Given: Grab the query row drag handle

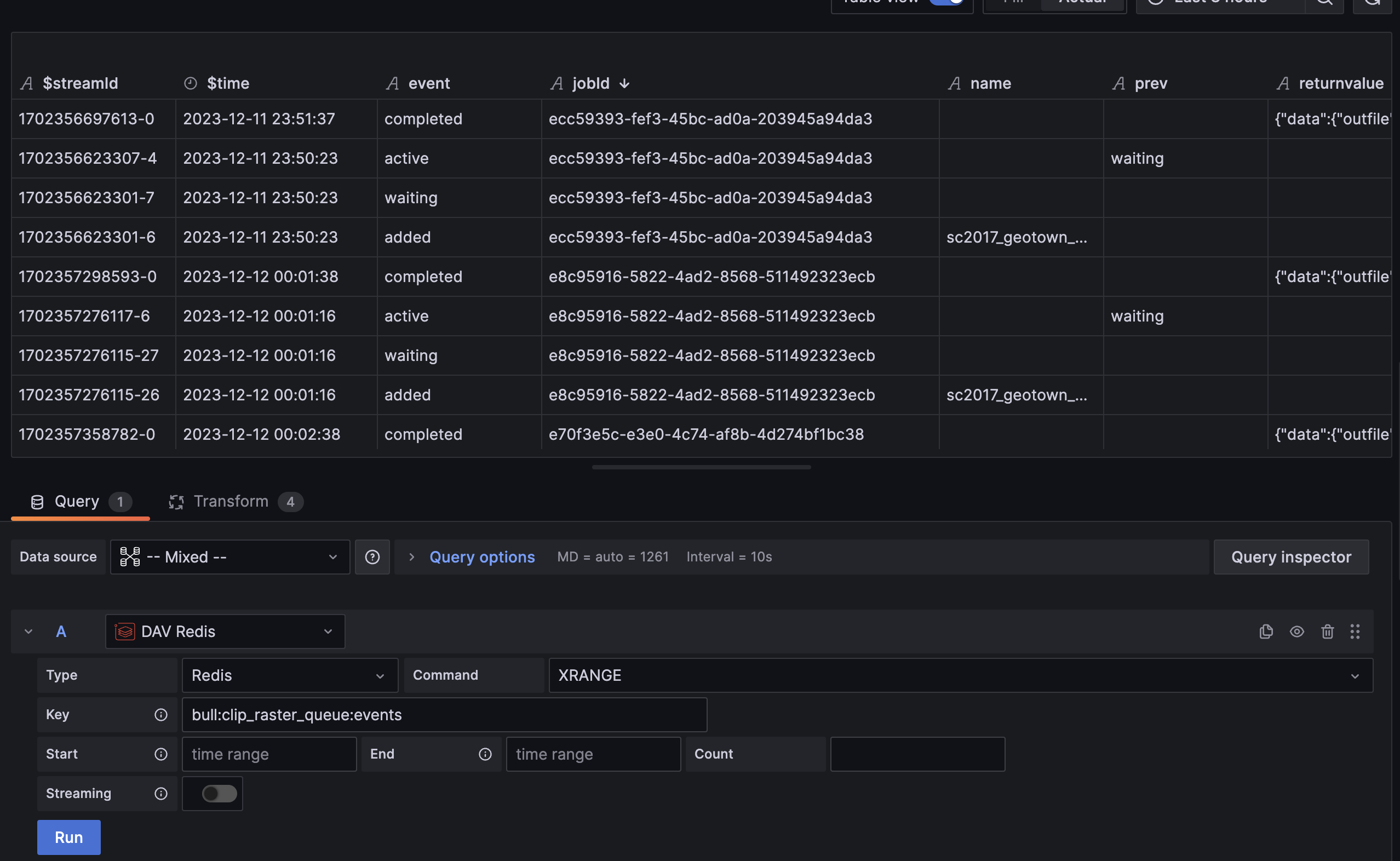Looking at the screenshot, I should click(1355, 632).
